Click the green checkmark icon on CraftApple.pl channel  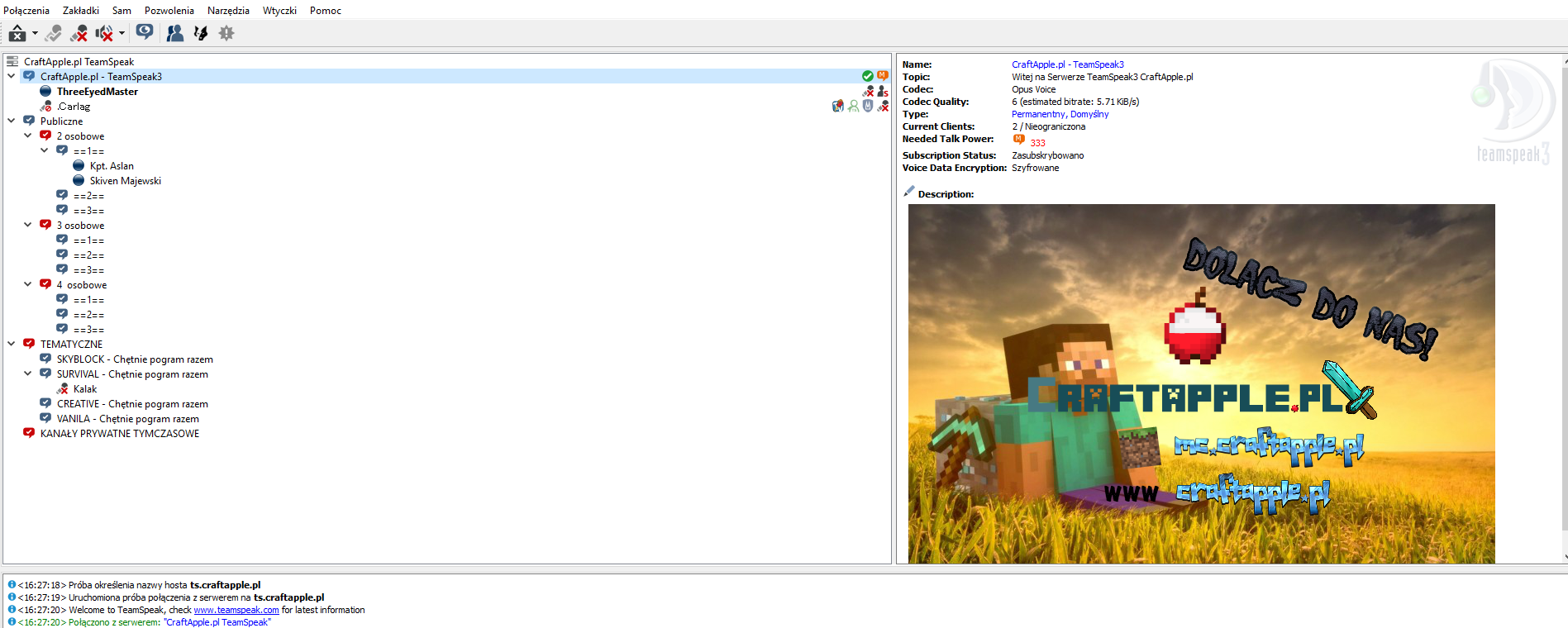(x=867, y=76)
